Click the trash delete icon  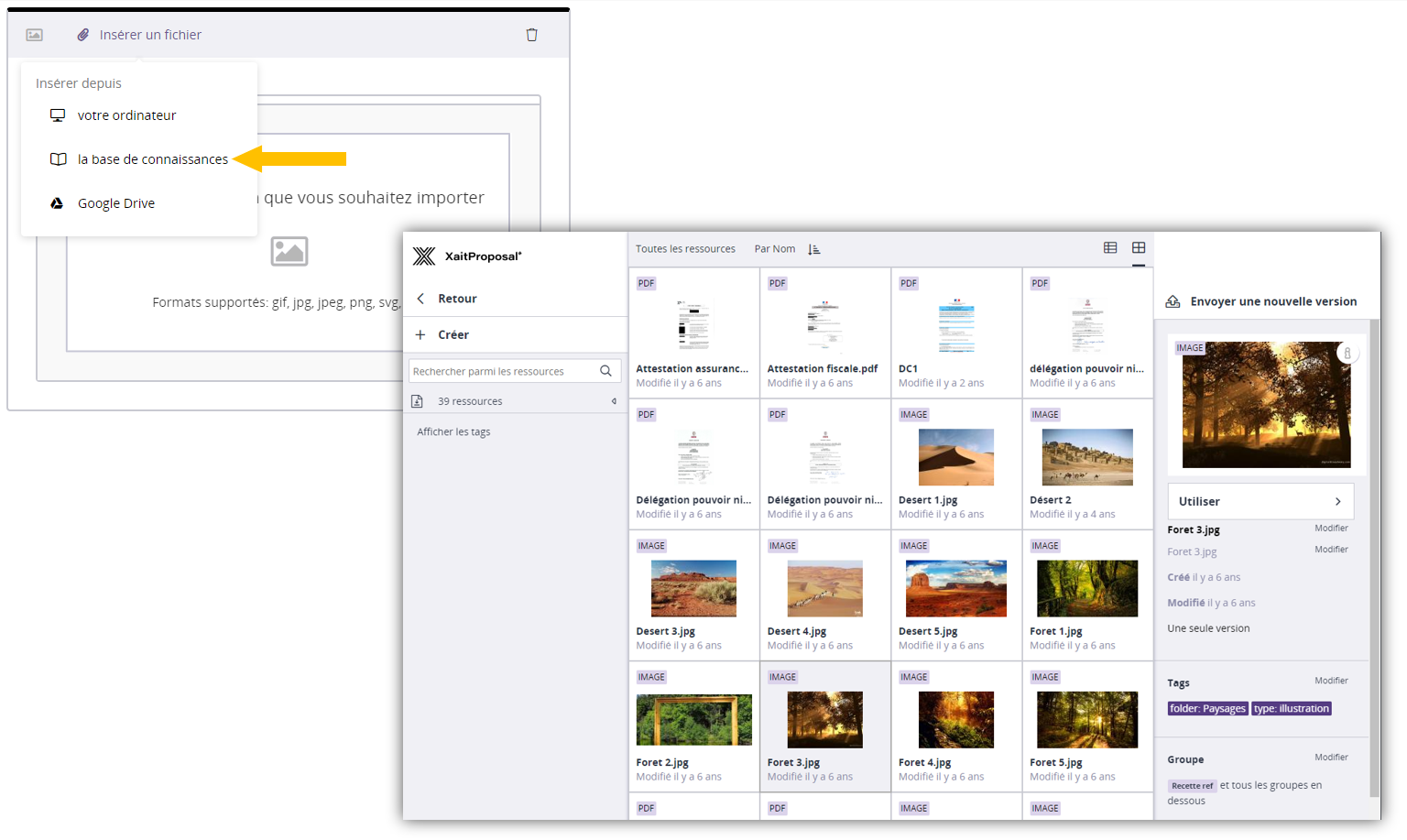[531, 35]
